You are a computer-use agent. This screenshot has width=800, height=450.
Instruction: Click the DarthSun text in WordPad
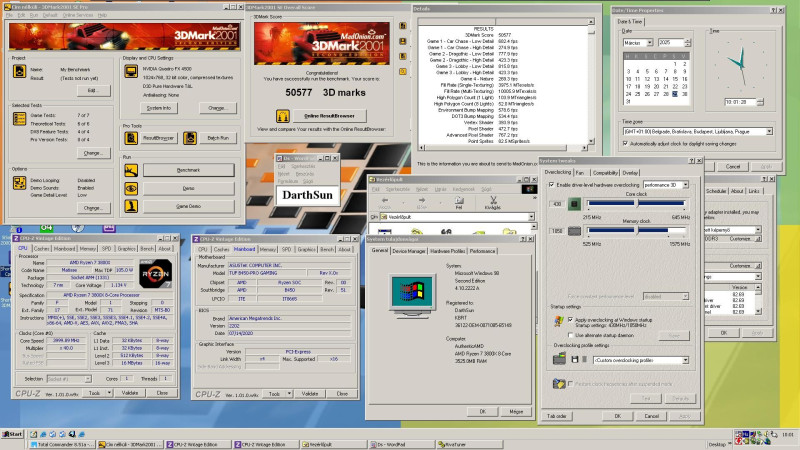point(307,195)
